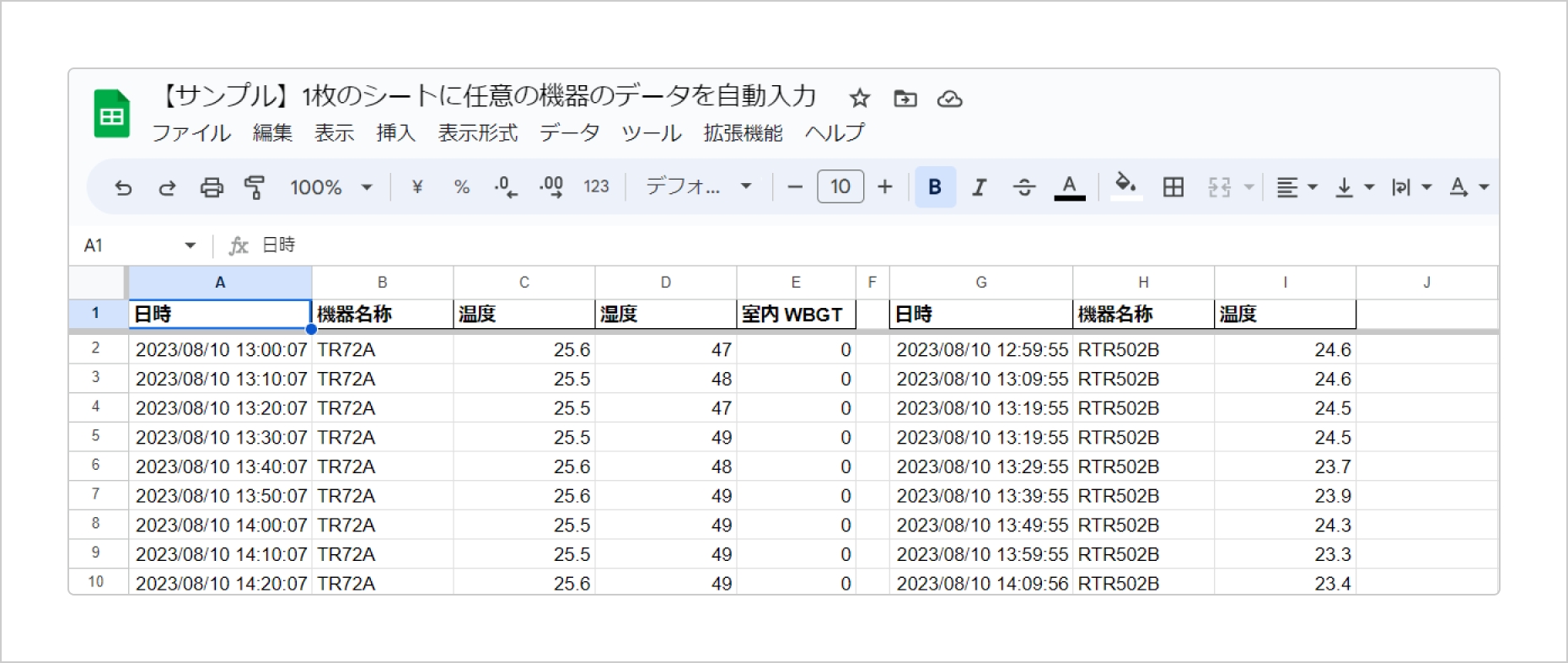Select column J header
This screenshot has height=663, width=1568.
pyautogui.click(x=1426, y=283)
